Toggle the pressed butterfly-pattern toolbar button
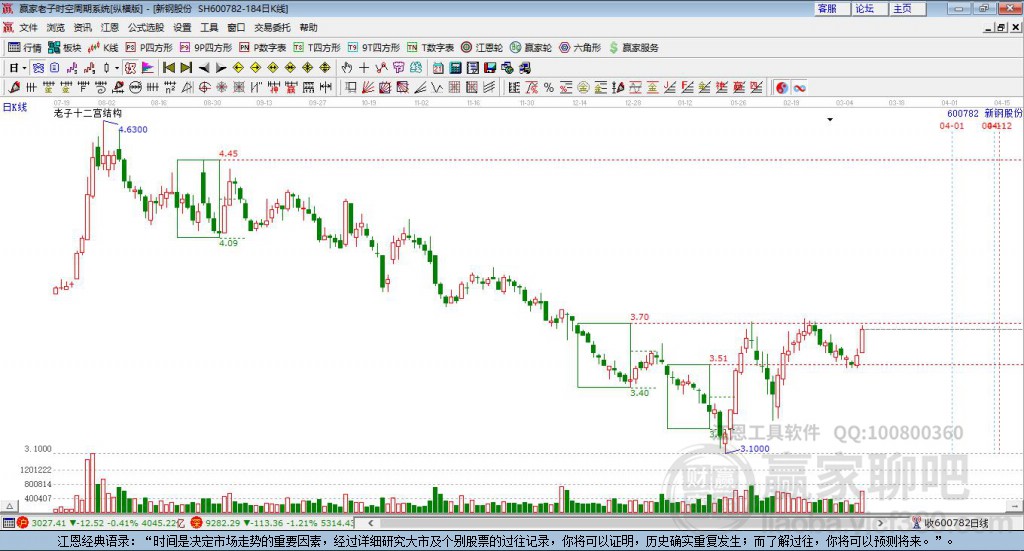 [x=130, y=68]
